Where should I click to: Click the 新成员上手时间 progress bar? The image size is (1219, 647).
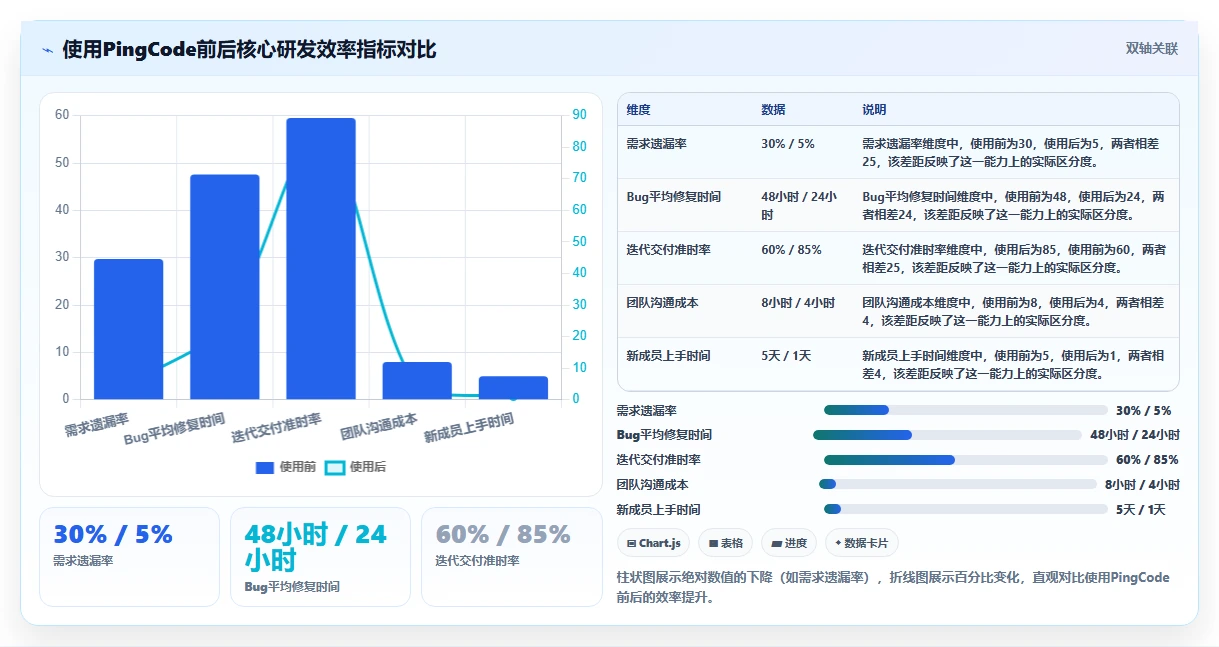pos(965,509)
